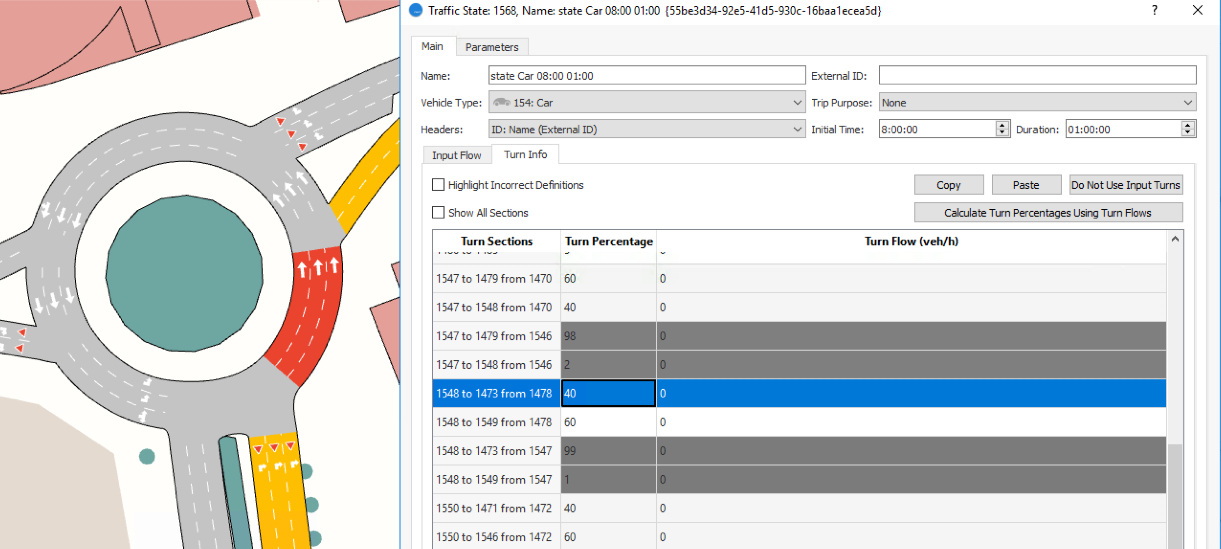Click the Do Not Use Input Turns button
Viewport: 1221px width, 549px height.
tap(1125, 185)
